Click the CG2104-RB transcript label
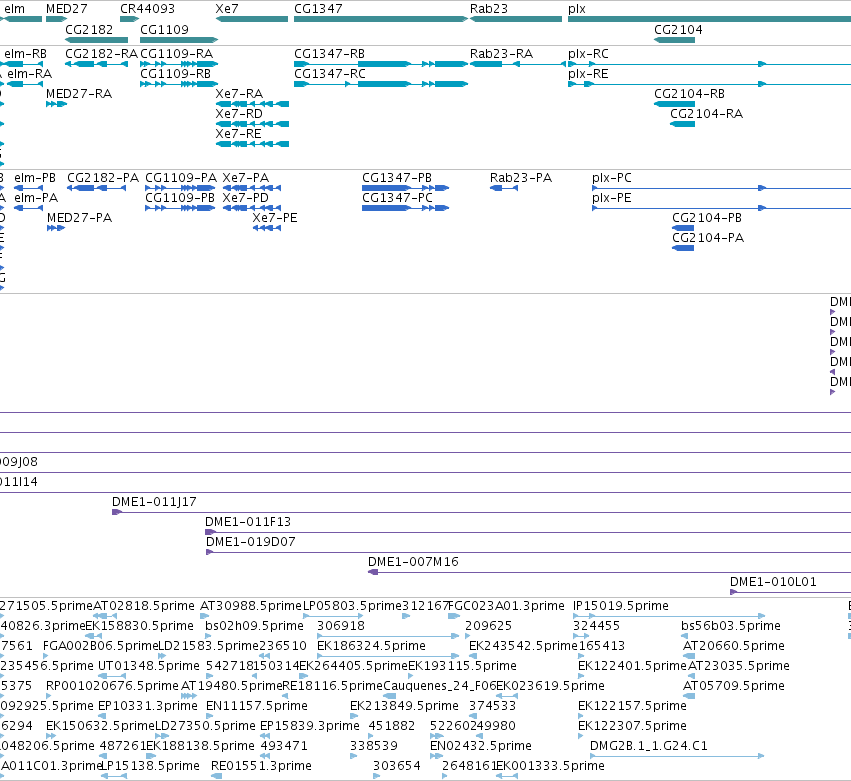This screenshot has width=851, height=781. pos(689,93)
